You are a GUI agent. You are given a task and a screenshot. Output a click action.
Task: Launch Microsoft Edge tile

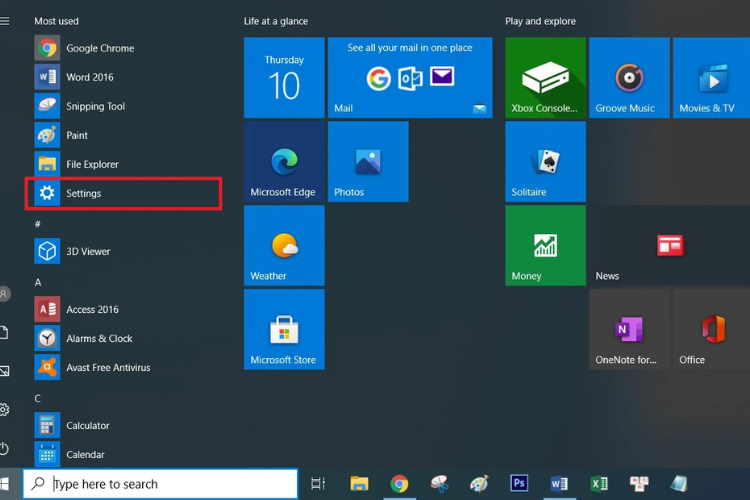pos(284,162)
